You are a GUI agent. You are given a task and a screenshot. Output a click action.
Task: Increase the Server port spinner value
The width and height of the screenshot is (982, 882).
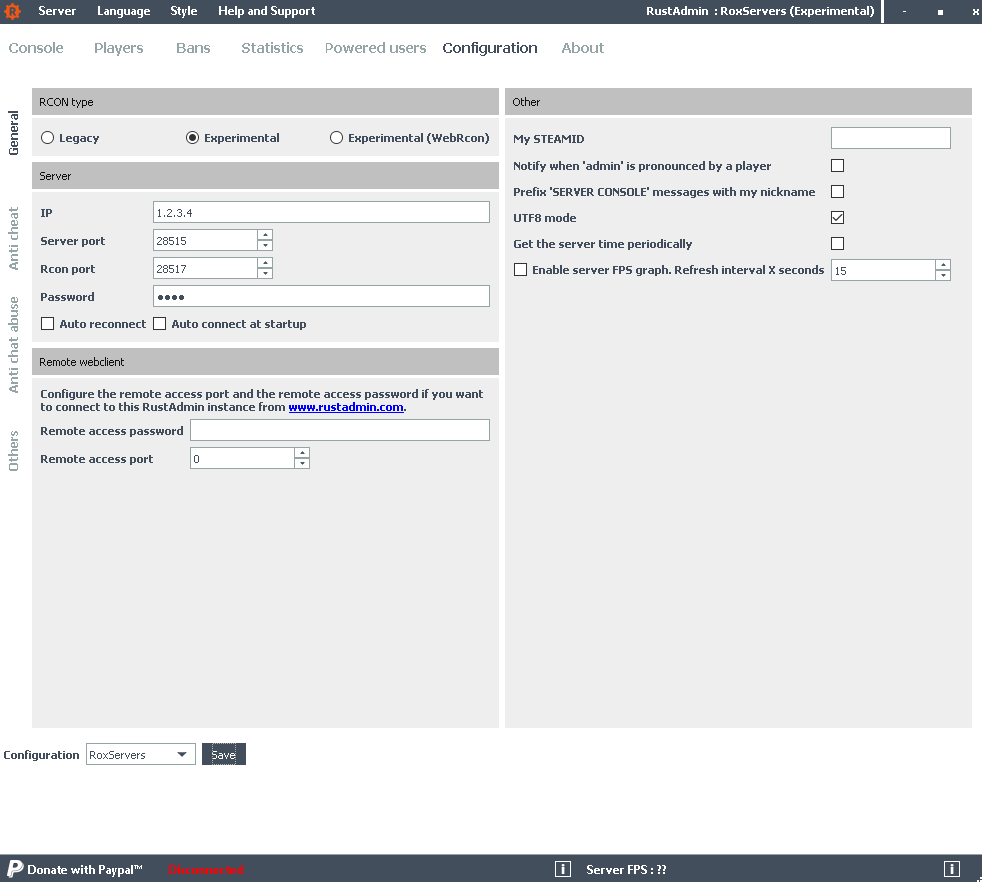265,235
